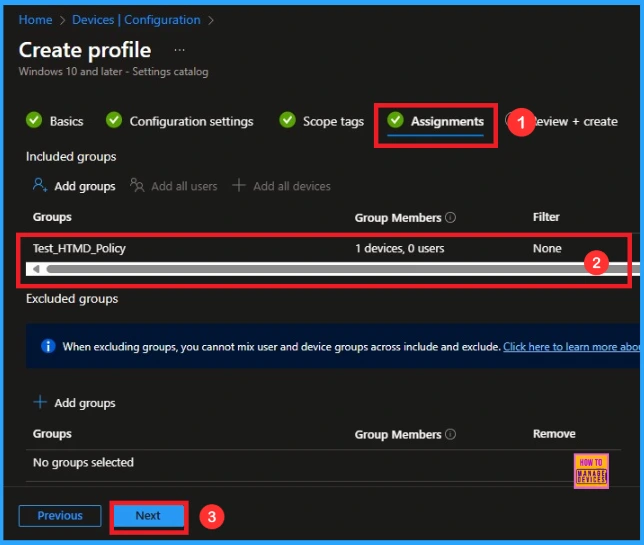
Task: Click the 'No groups selected' text
Action: (x=83, y=462)
